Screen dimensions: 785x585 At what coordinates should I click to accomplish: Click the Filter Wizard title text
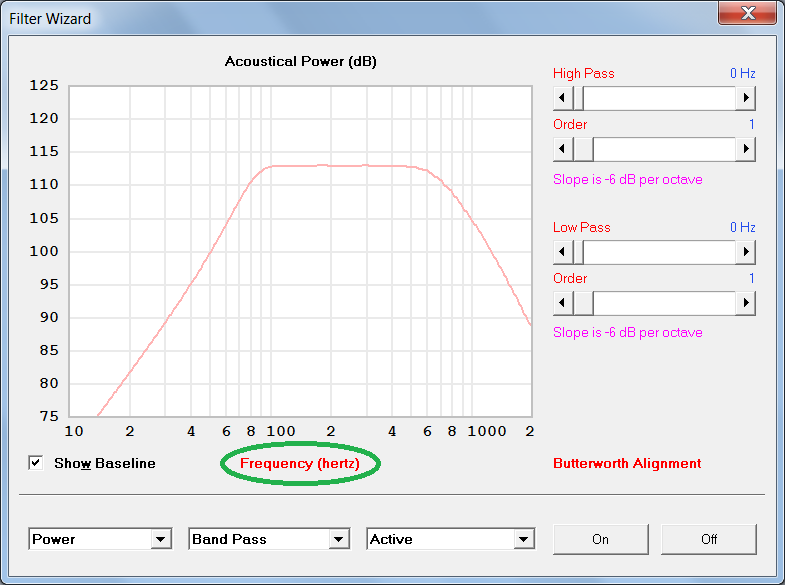50,19
